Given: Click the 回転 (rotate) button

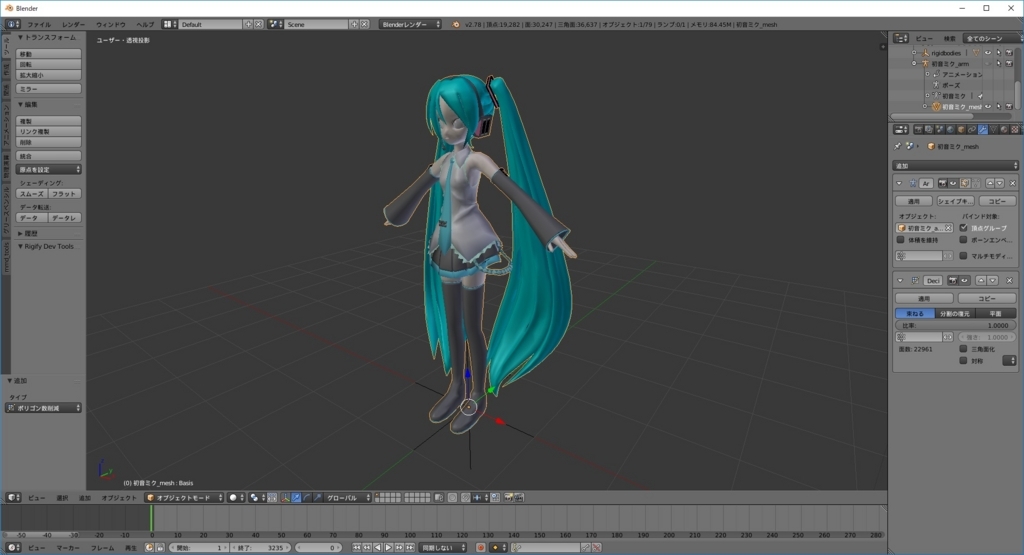Looking at the screenshot, I should (x=48, y=64).
